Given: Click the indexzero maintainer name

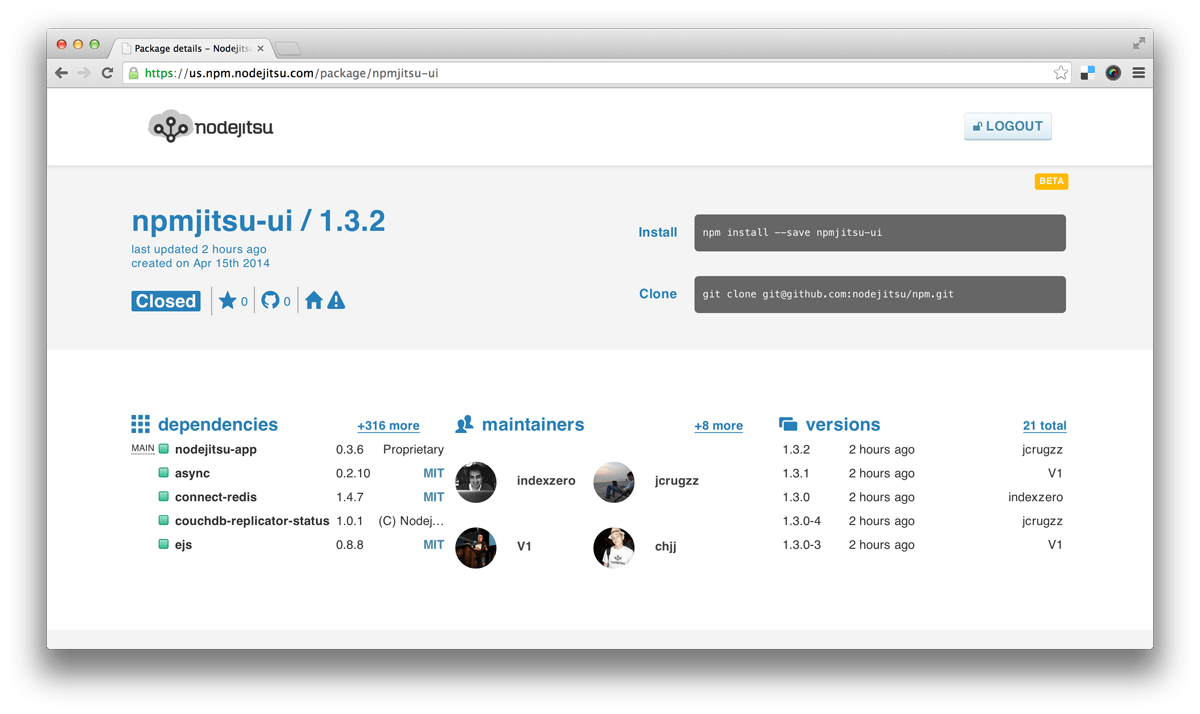Looking at the screenshot, I should pos(546,481).
